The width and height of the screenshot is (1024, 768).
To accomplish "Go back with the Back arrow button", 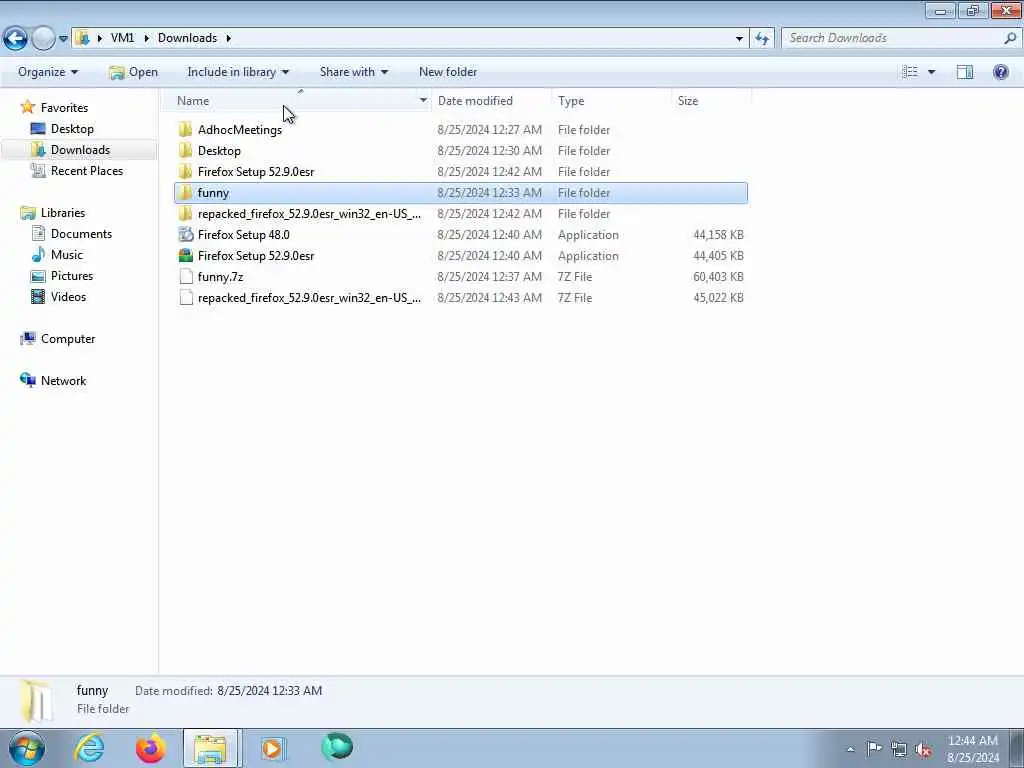I will pos(15,39).
